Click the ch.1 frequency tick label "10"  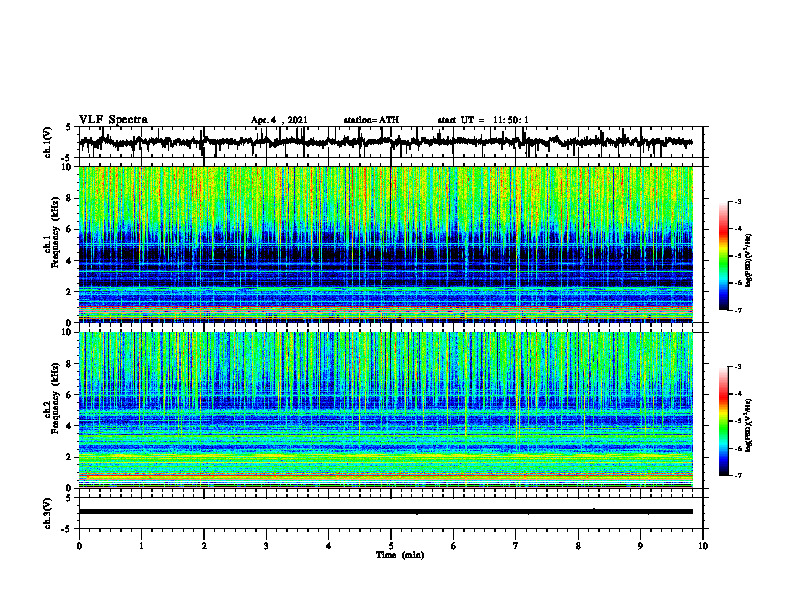coord(67,167)
